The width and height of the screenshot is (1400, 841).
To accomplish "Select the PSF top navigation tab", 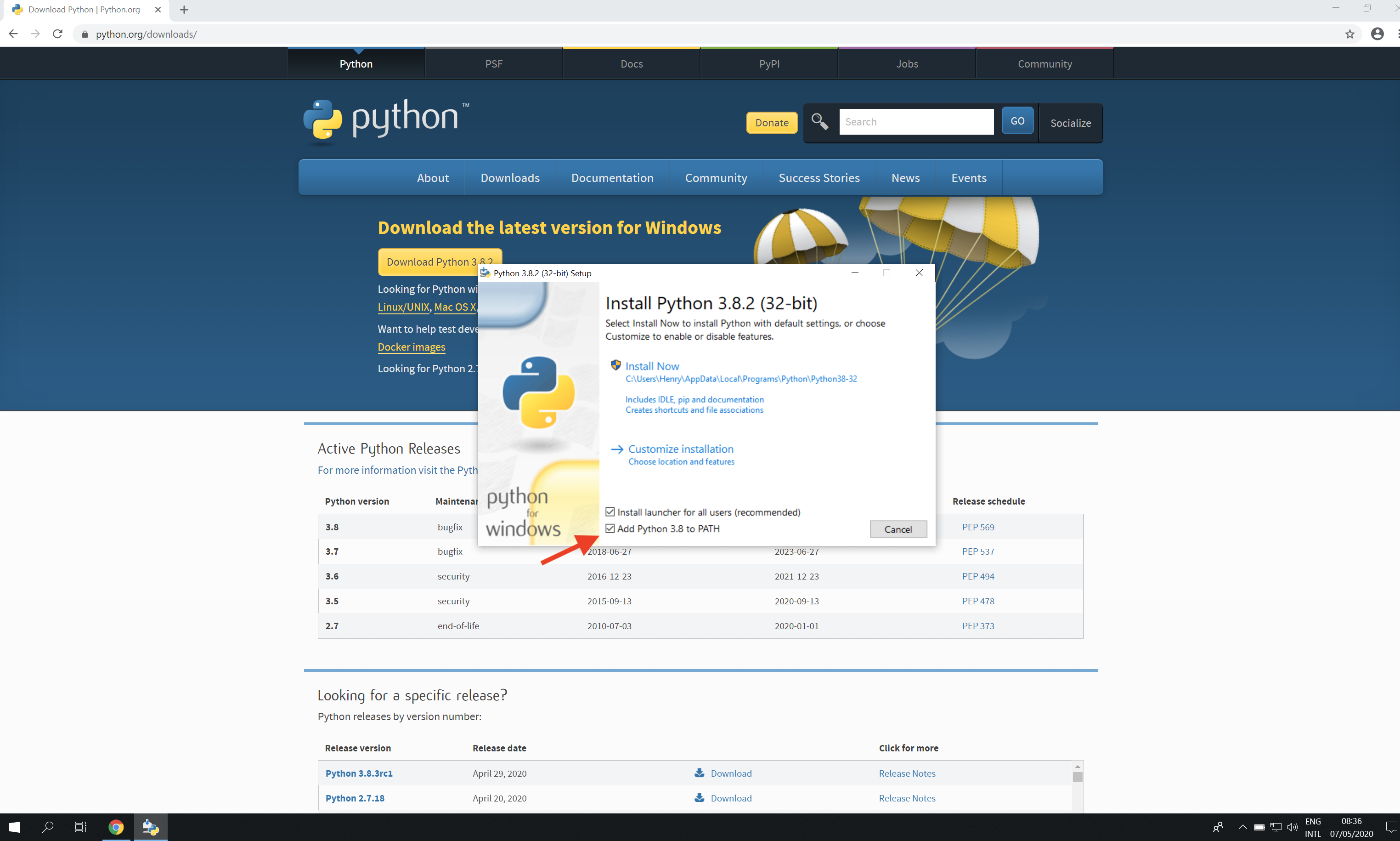I will (x=494, y=63).
